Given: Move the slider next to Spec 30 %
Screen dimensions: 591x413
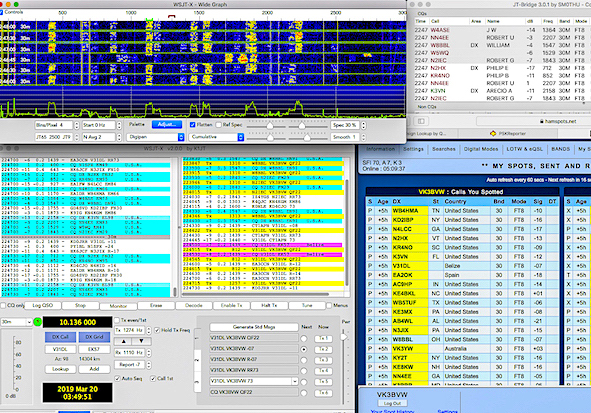Looking at the screenshot, I should pos(302,125).
